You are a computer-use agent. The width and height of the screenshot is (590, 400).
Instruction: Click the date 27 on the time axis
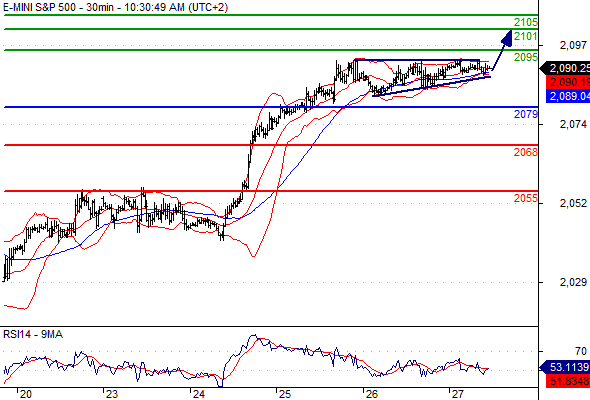coord(458,394)
